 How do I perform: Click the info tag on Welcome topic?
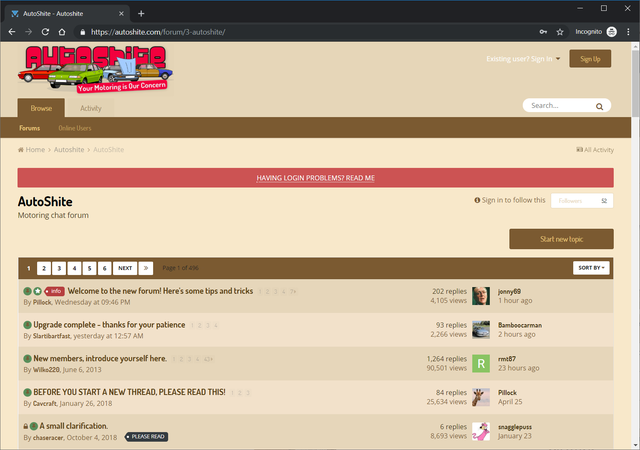pos(54,291)
